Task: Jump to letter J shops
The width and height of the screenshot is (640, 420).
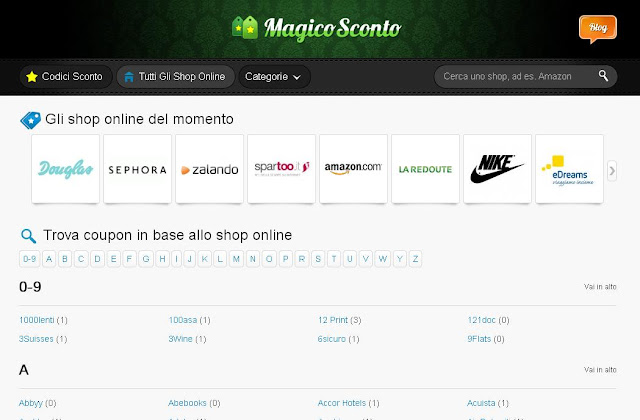Action: 189,259
